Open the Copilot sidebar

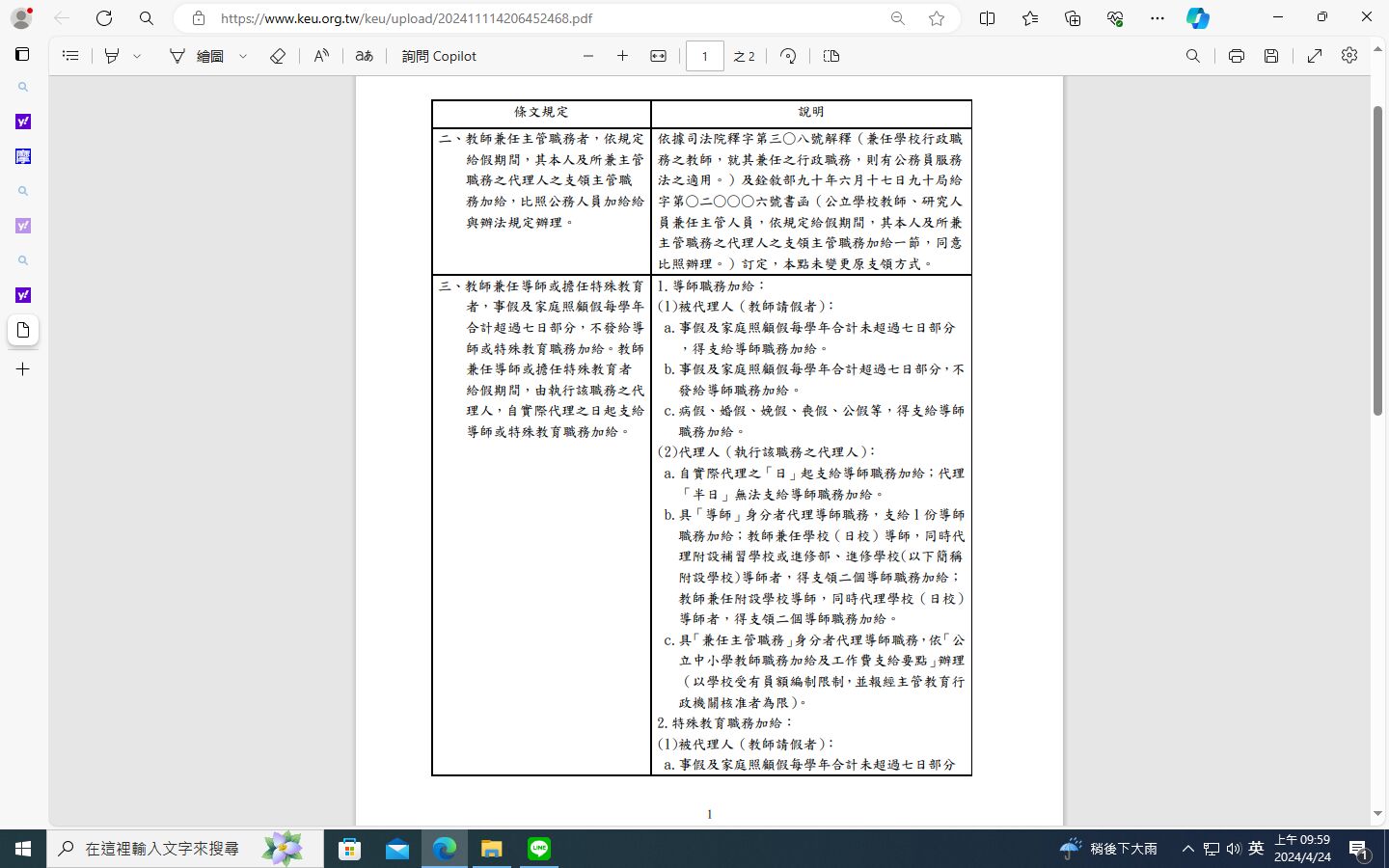[x=1198, y=18]
